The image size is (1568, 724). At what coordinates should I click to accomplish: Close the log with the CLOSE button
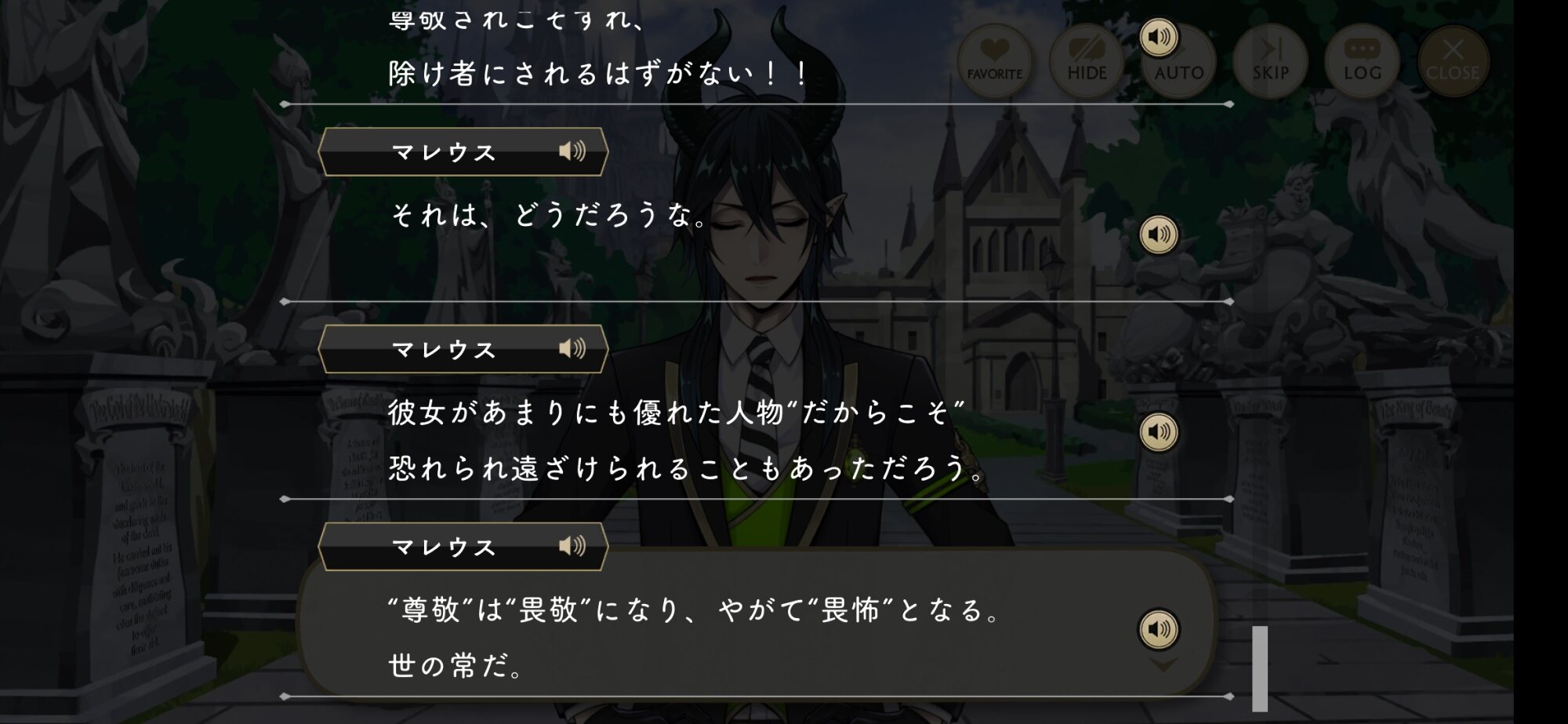click(x=1453, y=60)
